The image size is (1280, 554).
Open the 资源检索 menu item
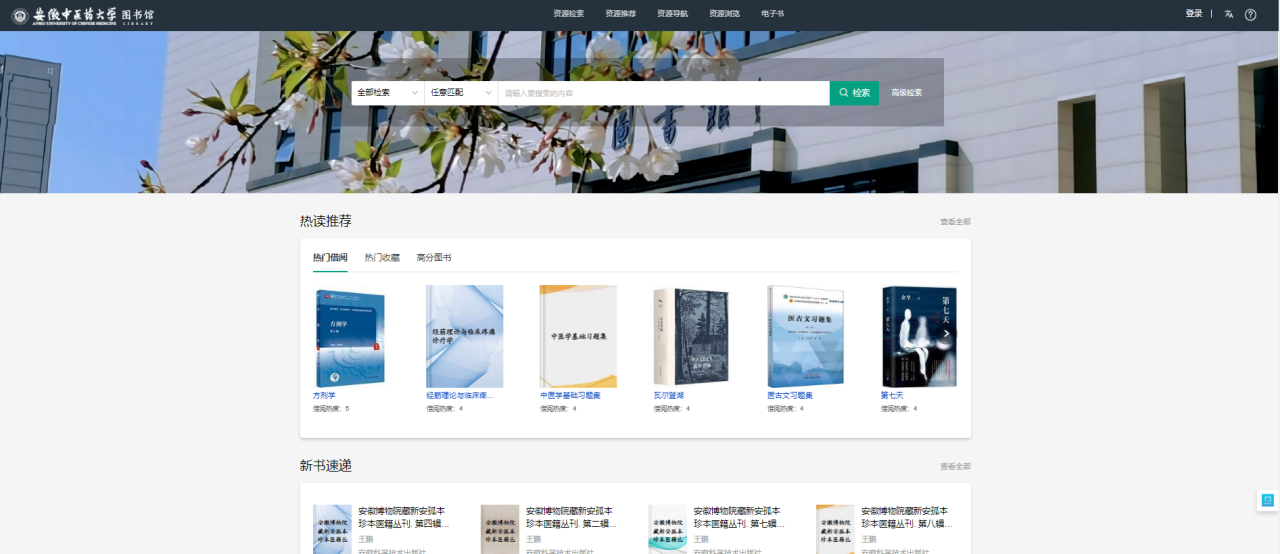point(568,14)
